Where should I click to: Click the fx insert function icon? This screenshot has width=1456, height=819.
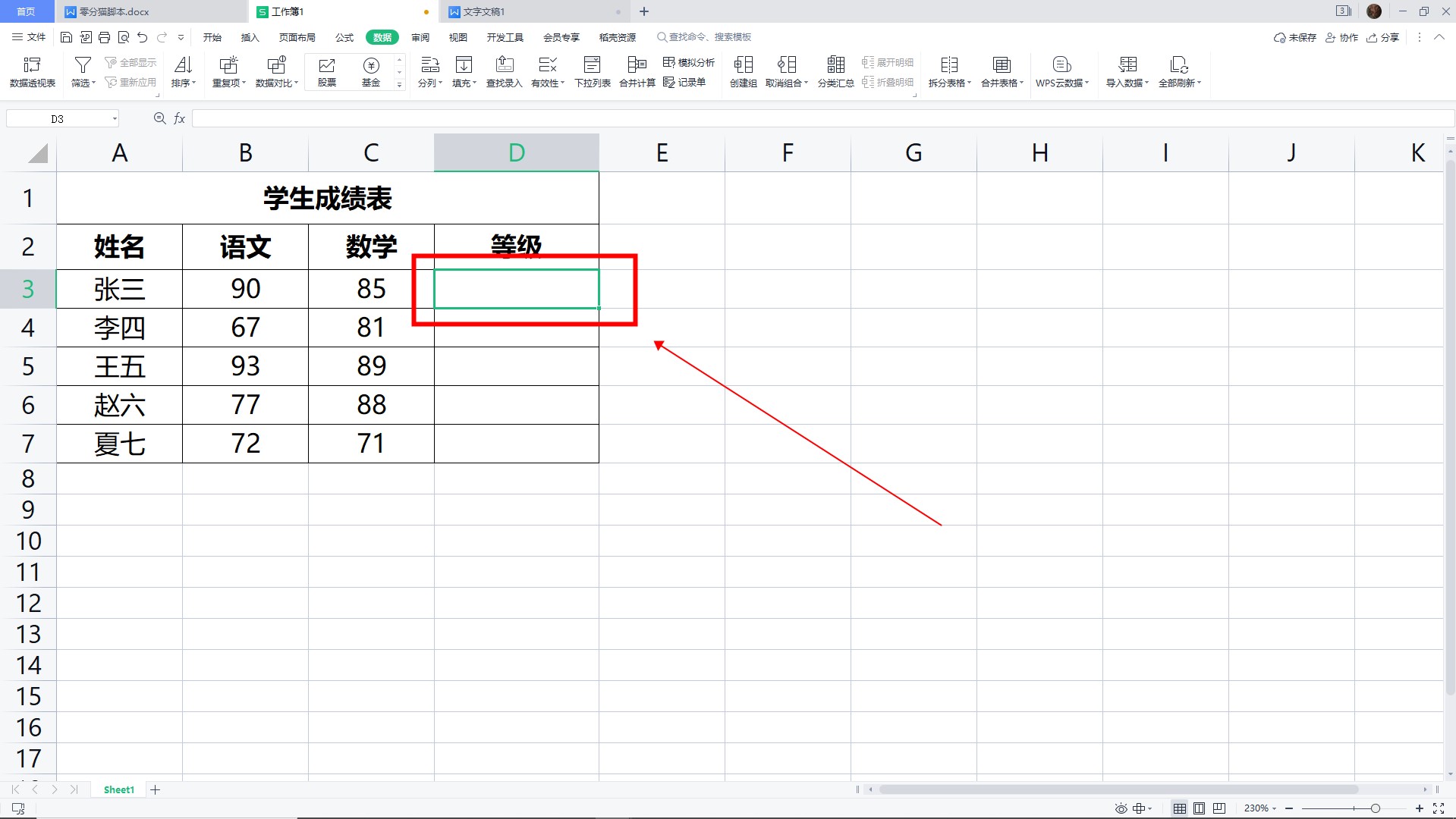click(x=180, y=118)
